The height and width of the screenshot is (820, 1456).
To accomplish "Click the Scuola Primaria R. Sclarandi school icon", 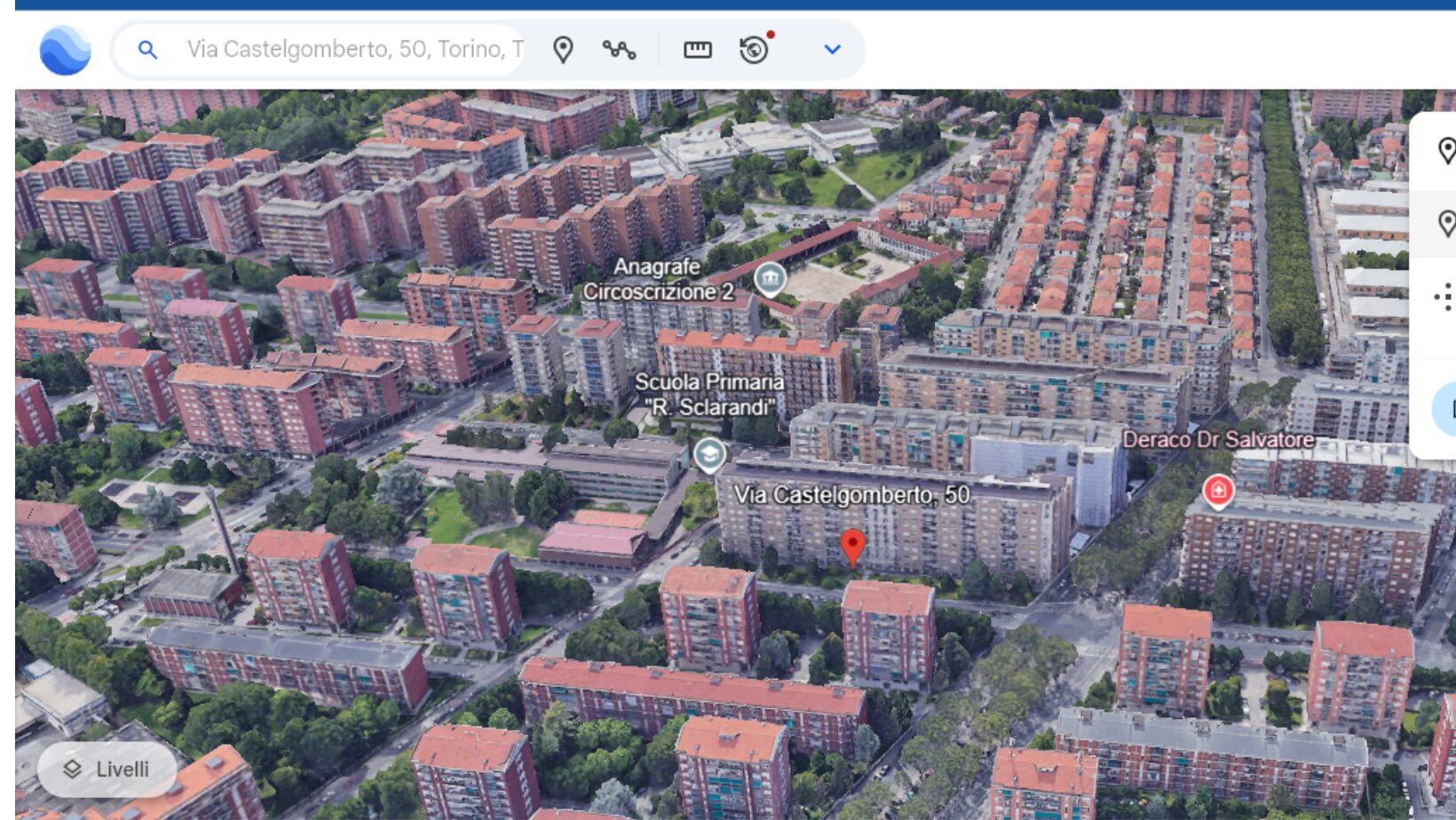I will pyautogui.click(x=708, y=455).
